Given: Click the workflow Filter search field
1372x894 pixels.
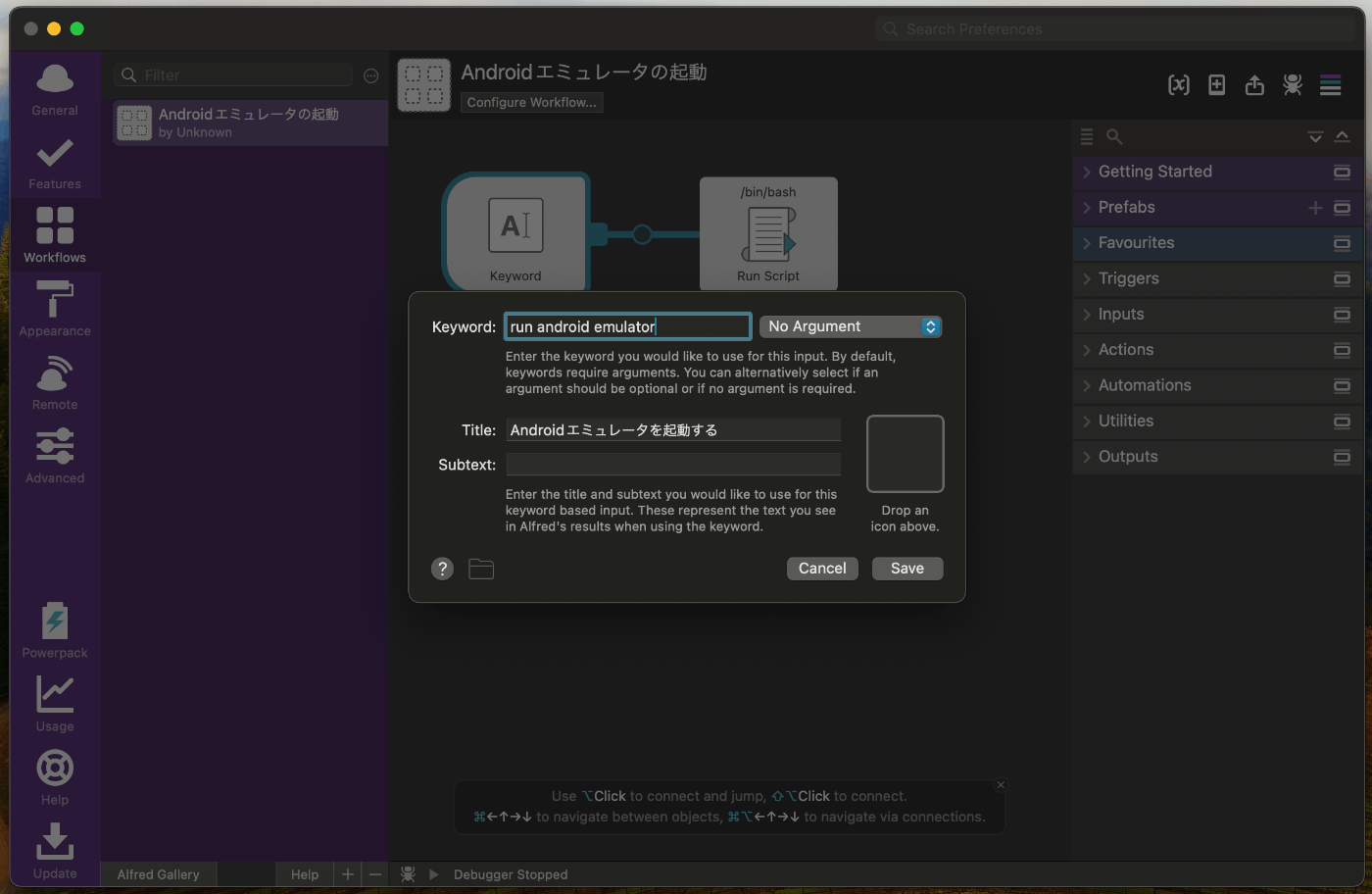Looking at the screenshot, I should point(233,75).
